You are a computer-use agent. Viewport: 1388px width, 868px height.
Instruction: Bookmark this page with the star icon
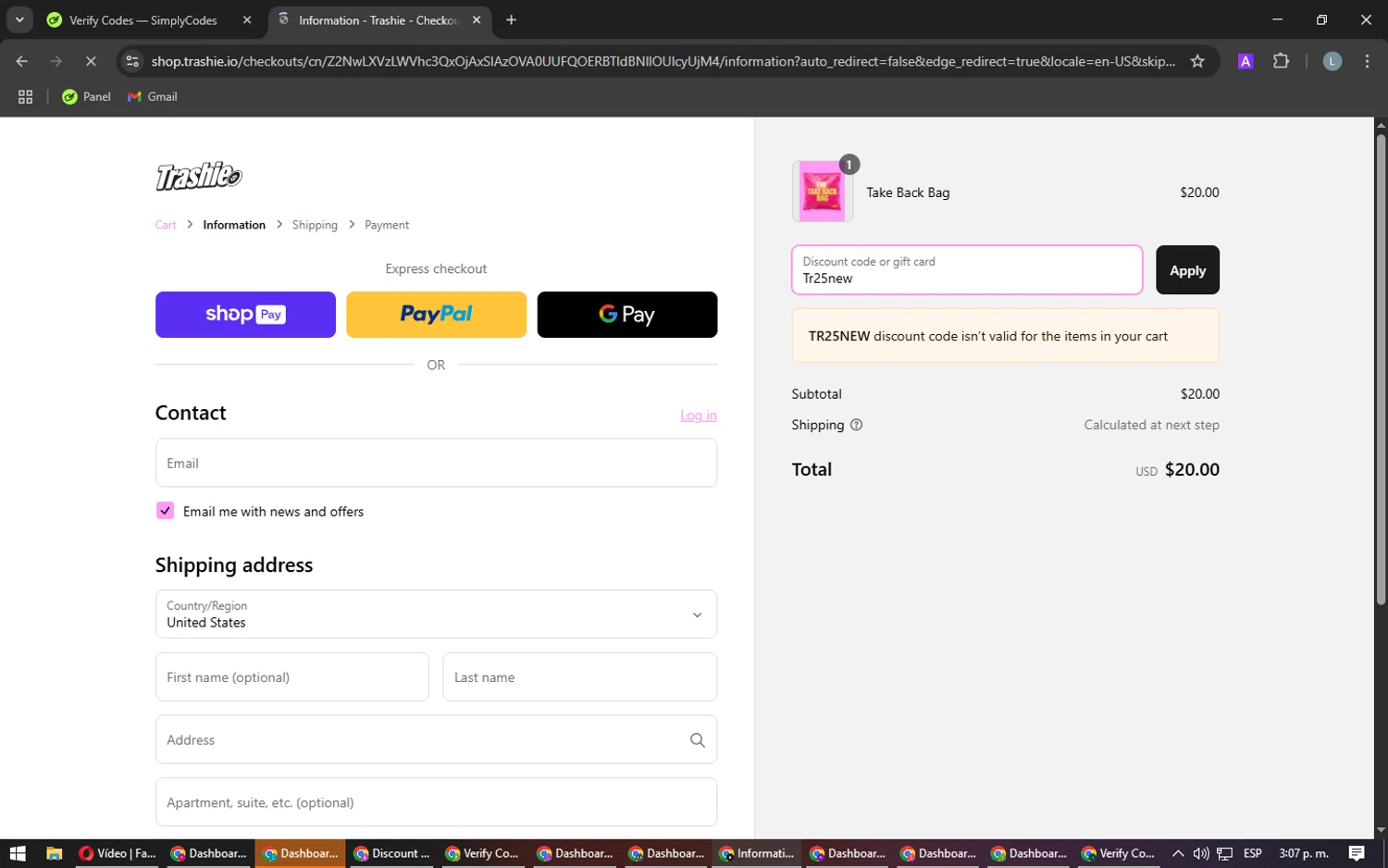(1197, 61)
